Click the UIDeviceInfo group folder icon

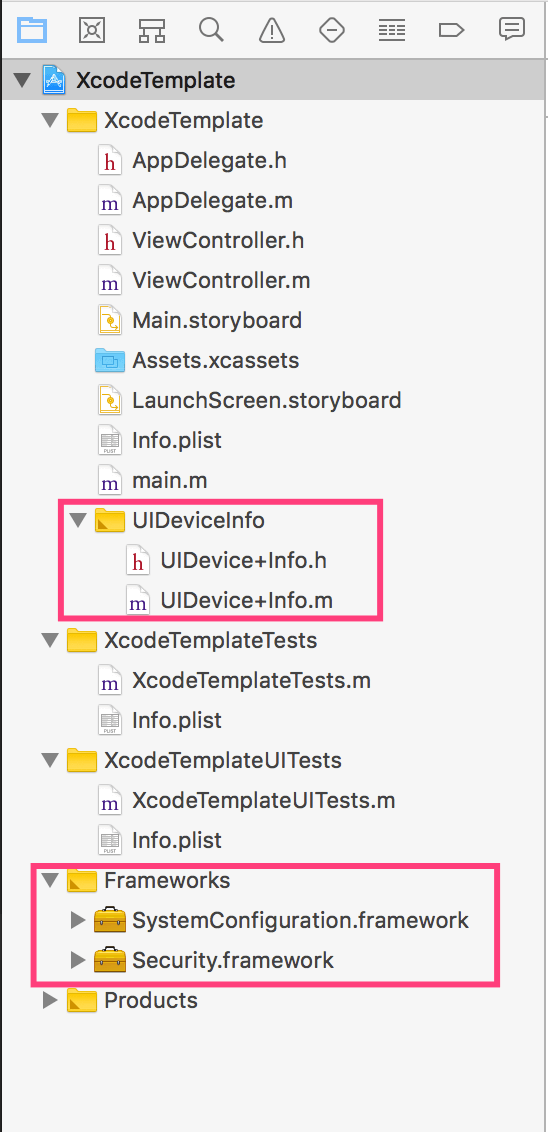(110, 520)
